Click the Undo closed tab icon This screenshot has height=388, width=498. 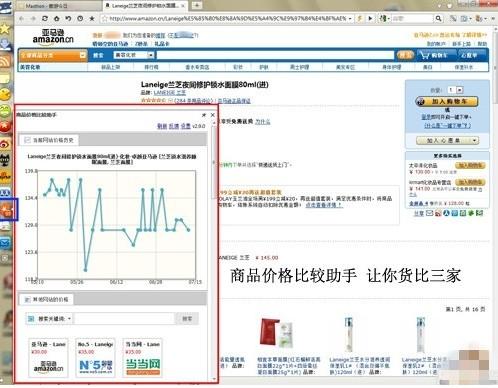pos(68,19)
